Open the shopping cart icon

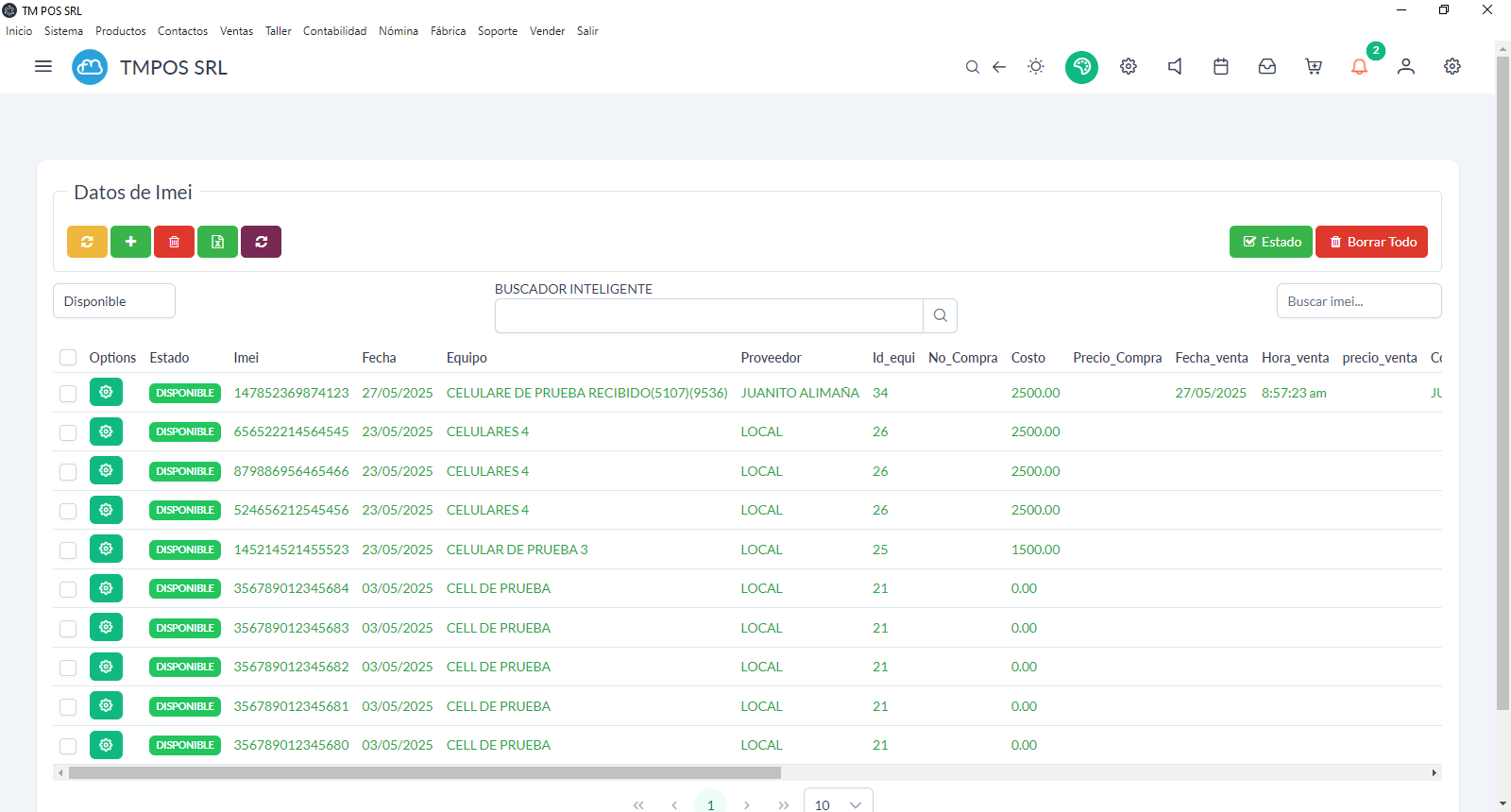[x=1314, y=67]
